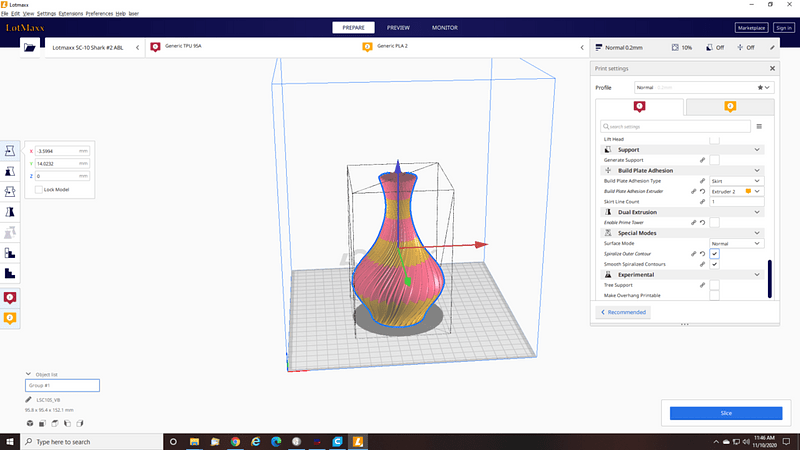Screen dimensions: 800x450
Task: Enable Make Overhang Printable checkbox
Action: [x=714, y=295]
